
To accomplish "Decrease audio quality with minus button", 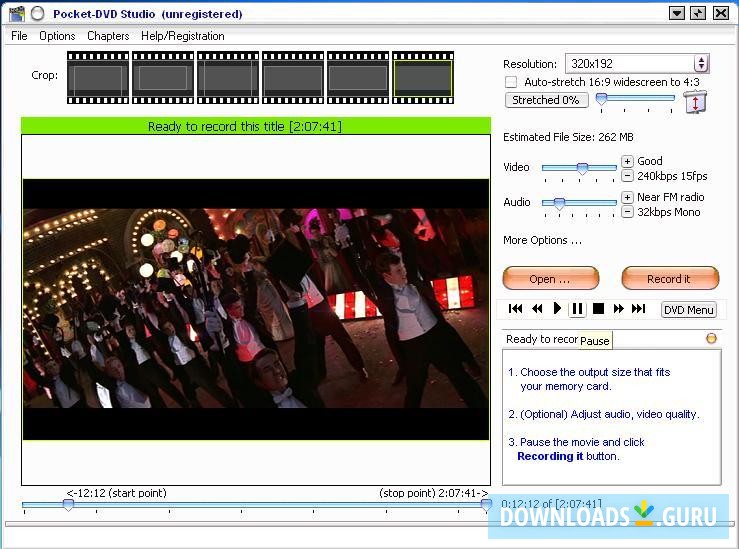I will 627,212.
